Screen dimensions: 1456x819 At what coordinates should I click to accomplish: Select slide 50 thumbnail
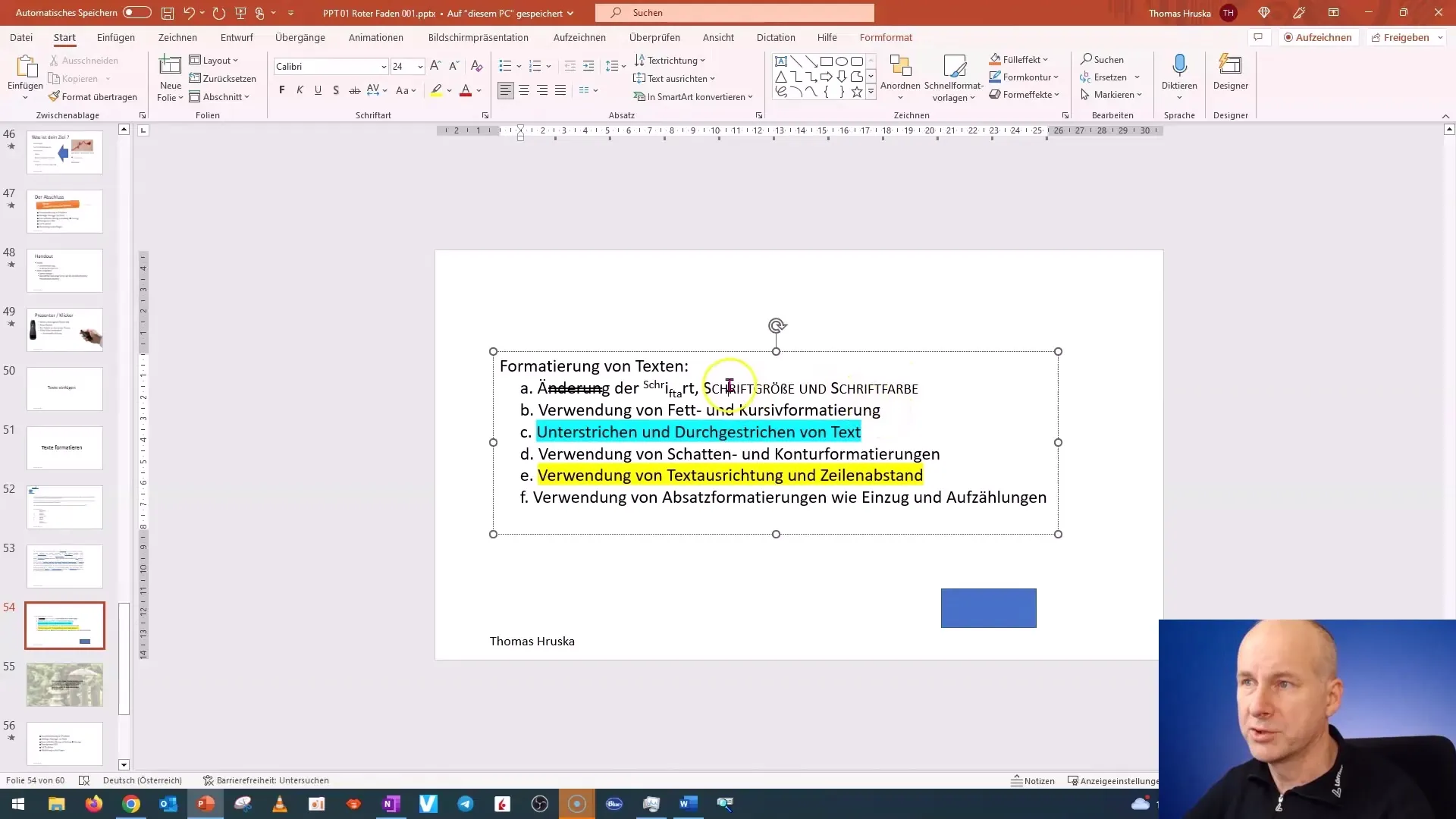64,389
